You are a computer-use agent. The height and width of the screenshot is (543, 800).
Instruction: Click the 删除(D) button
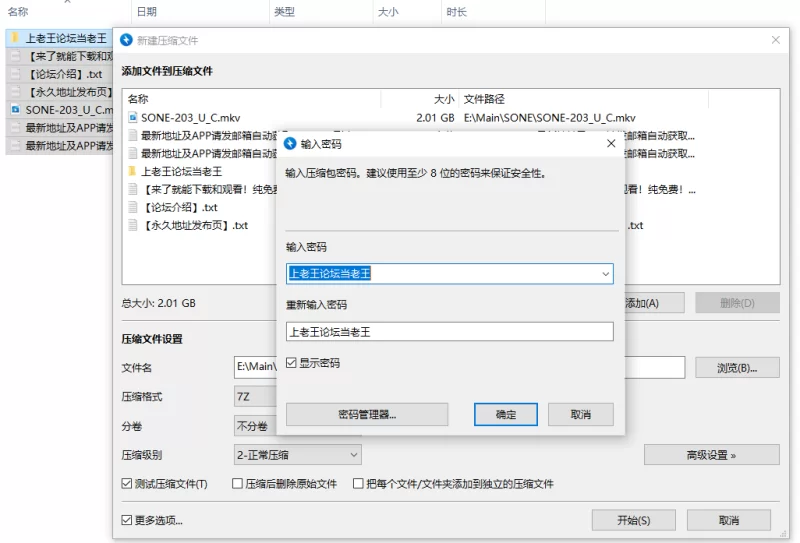pos(737,303)
